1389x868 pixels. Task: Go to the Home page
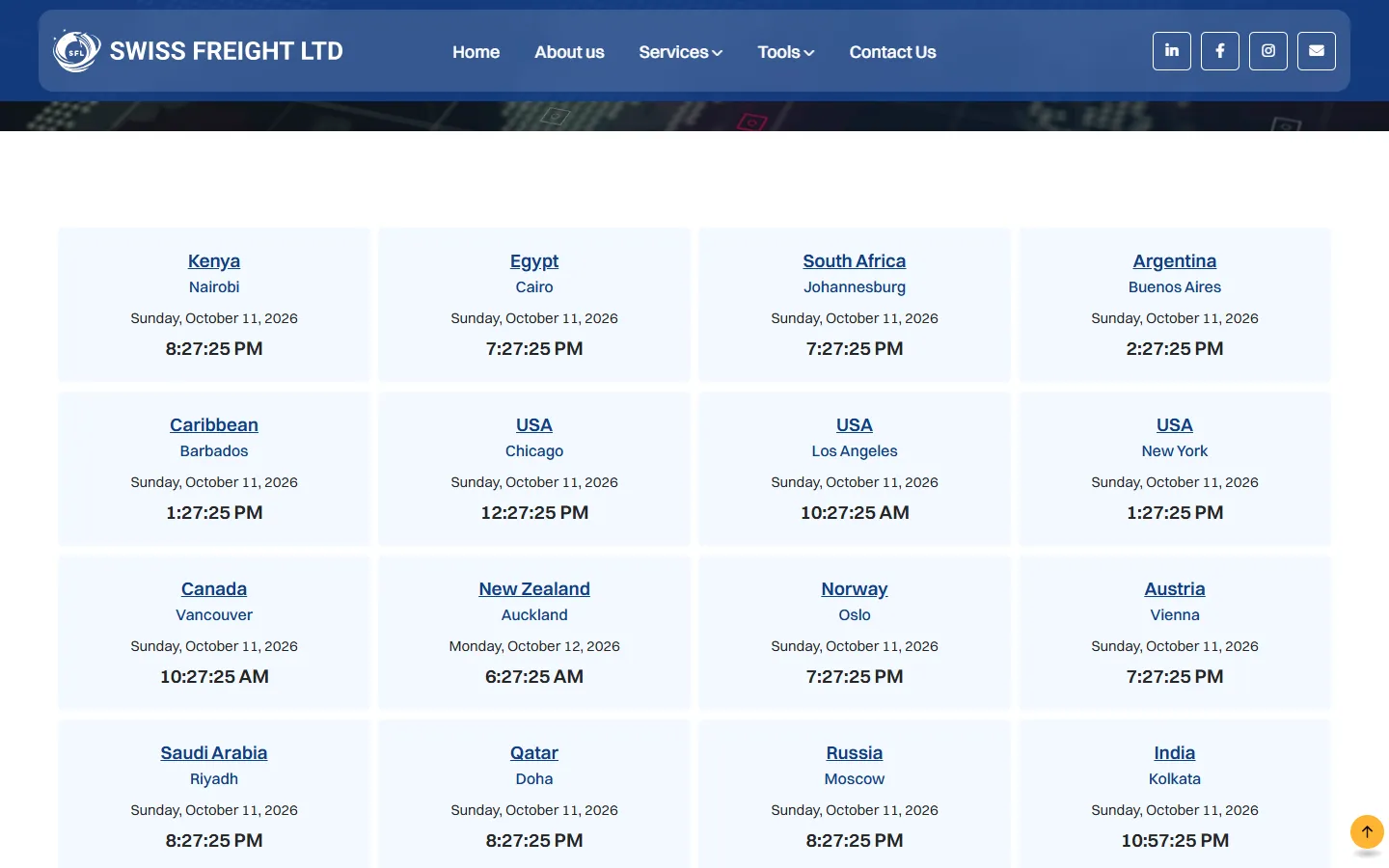[x=476, y=52]
